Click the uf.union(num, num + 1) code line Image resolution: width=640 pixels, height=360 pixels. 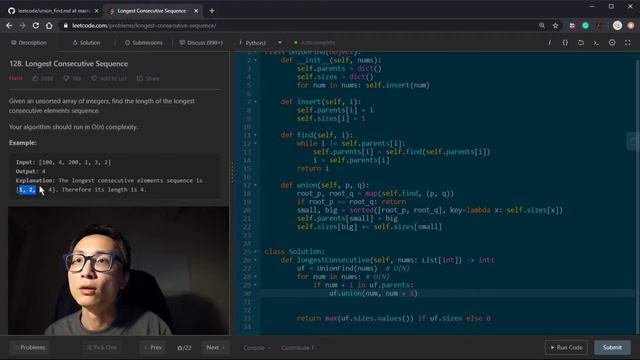tap(373, 293)
